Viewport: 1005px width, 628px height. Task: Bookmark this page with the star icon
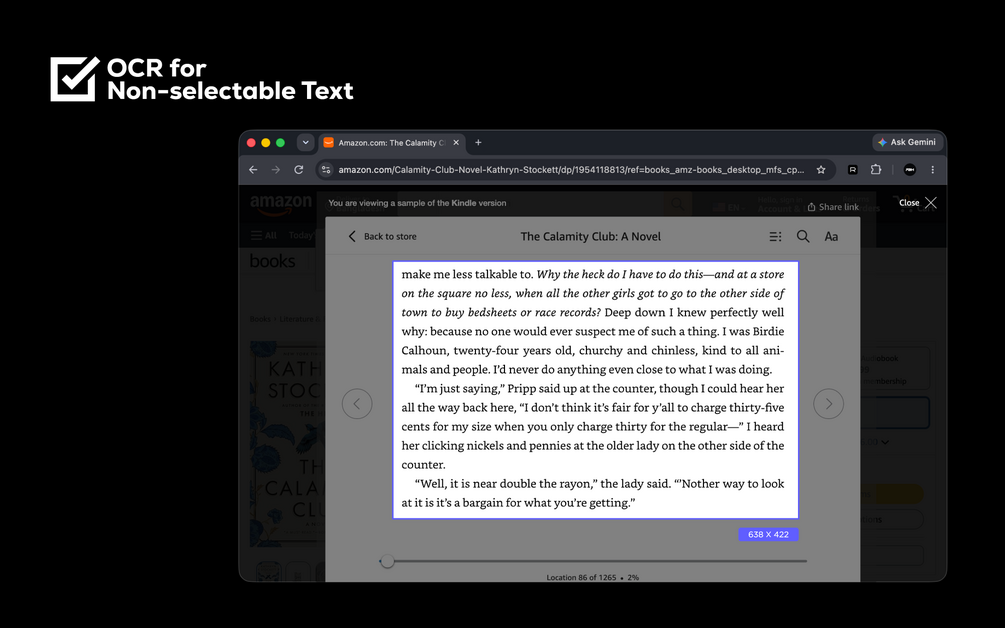pyautogui.click(x=820, y=170)
